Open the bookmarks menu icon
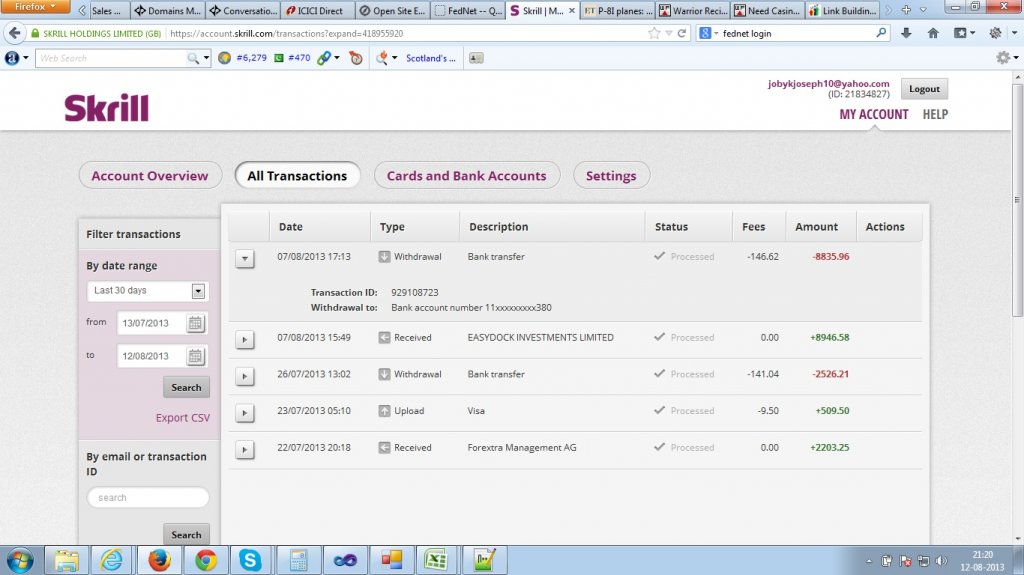 [963, 33]
